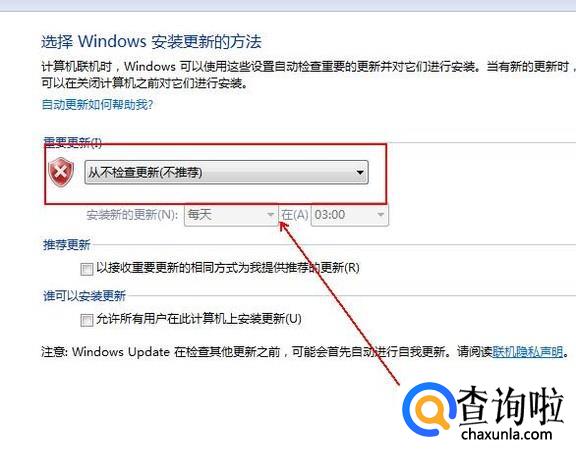Viewport: 576px width, 465px height.
Task: Select 从不检查更新 combo box
Action: tap(226, 172)
